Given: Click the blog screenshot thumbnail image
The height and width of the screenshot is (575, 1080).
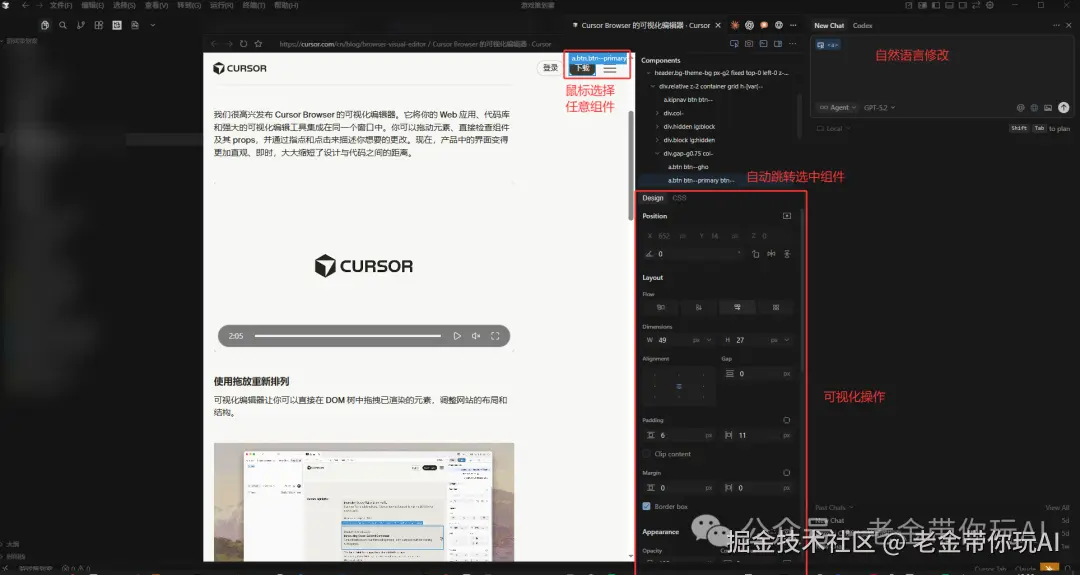Looking at the screenshot, I should (x=364, y=502).
